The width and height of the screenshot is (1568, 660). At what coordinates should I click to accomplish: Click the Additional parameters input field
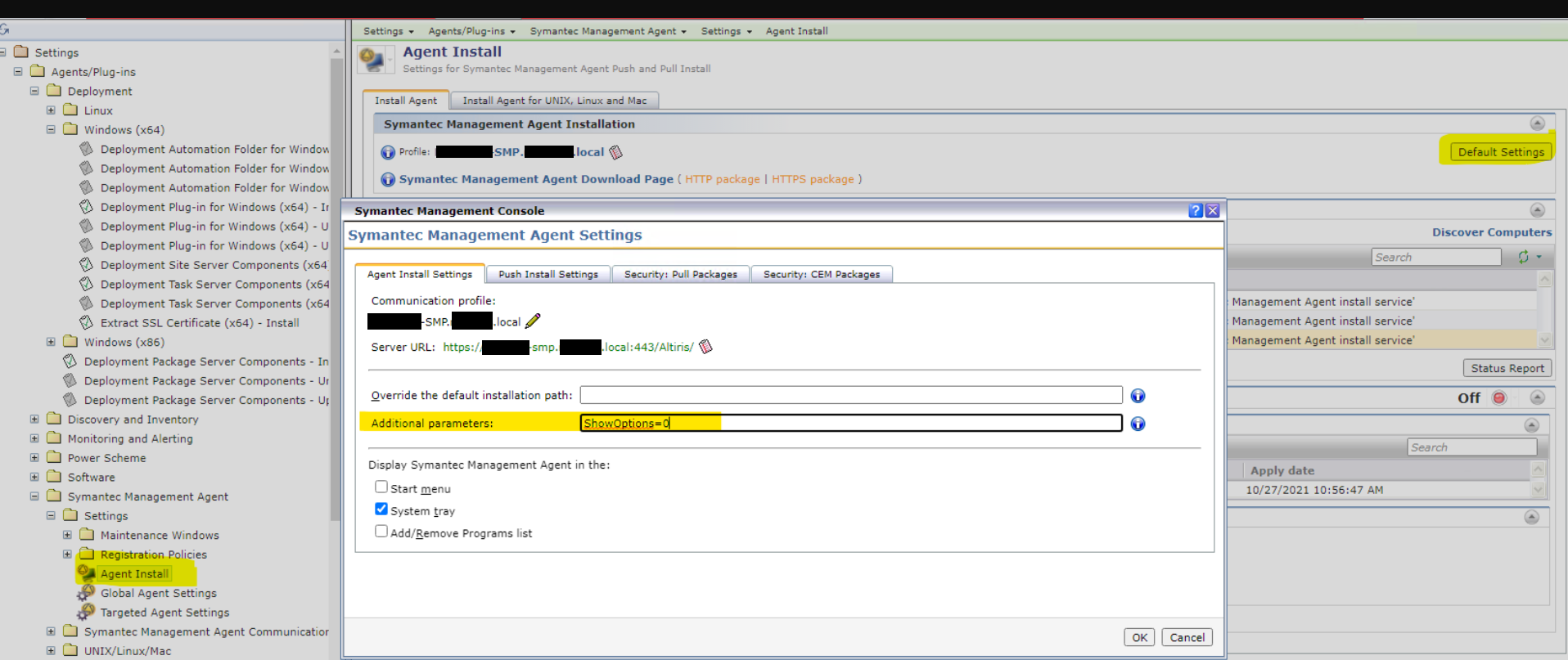point(851,423)
